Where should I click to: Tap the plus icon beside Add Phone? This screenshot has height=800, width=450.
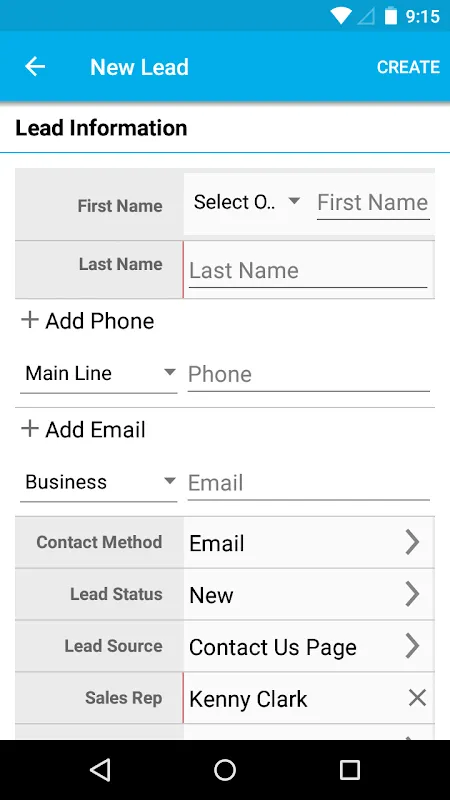click(30, 320)
